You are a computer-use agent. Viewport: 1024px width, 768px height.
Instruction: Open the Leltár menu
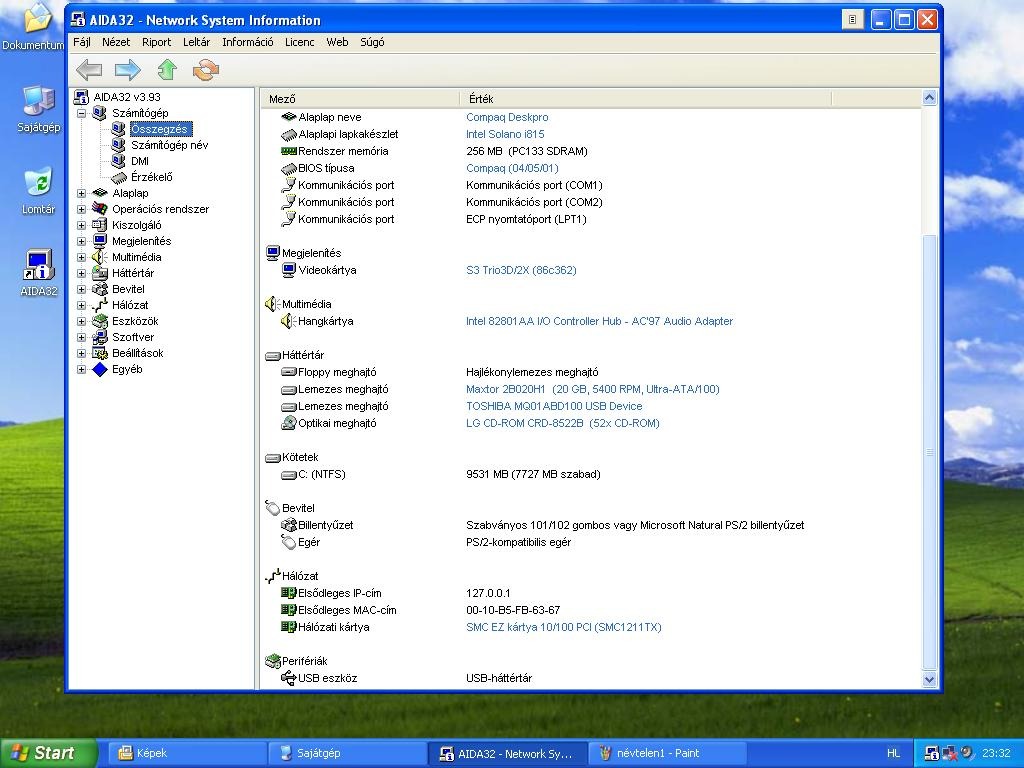[197, 42]
